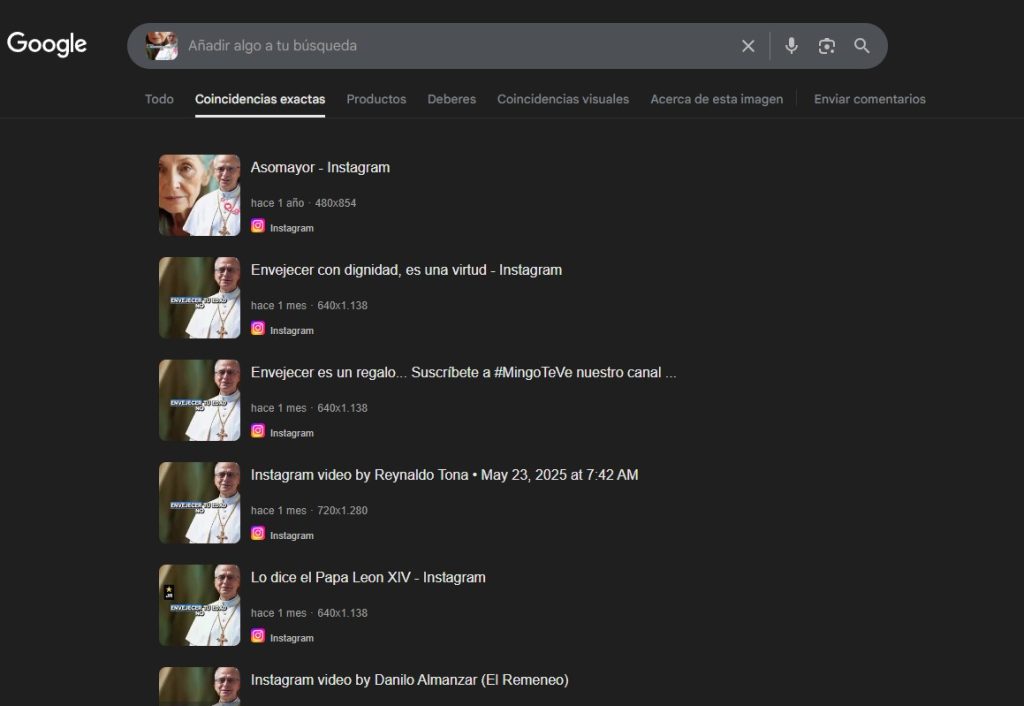Switch to the Todo tab

point(159,99)
